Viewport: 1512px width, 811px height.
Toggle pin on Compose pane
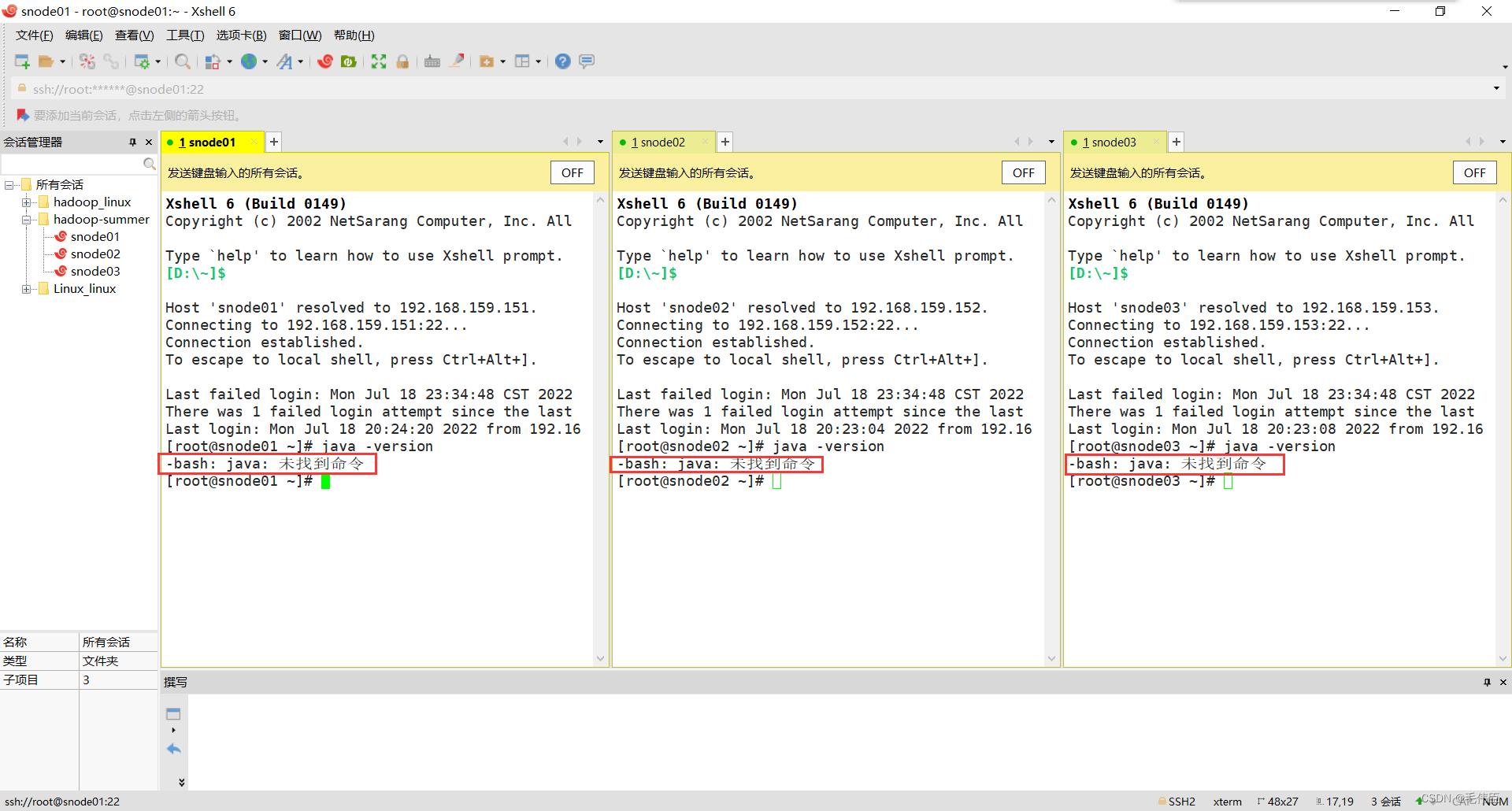(x=1487, y=682)
